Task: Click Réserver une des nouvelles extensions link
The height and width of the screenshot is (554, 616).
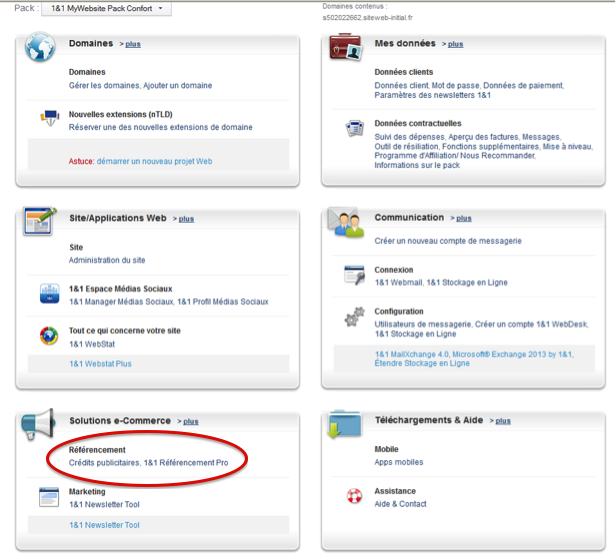Action: (x=161, y=127)
